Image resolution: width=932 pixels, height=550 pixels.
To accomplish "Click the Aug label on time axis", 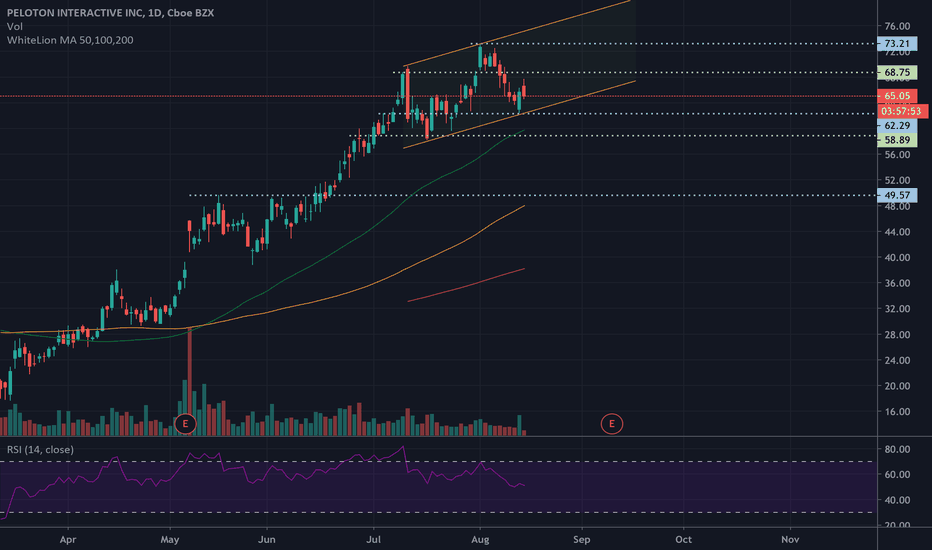I will pos(480,539).
